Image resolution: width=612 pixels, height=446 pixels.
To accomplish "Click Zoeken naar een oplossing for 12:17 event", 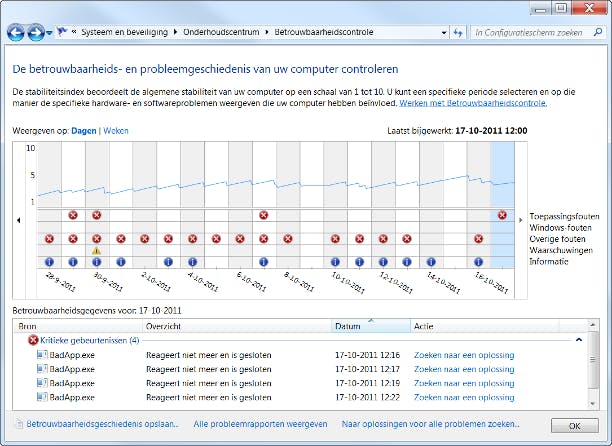I will (x=464, y=369).
